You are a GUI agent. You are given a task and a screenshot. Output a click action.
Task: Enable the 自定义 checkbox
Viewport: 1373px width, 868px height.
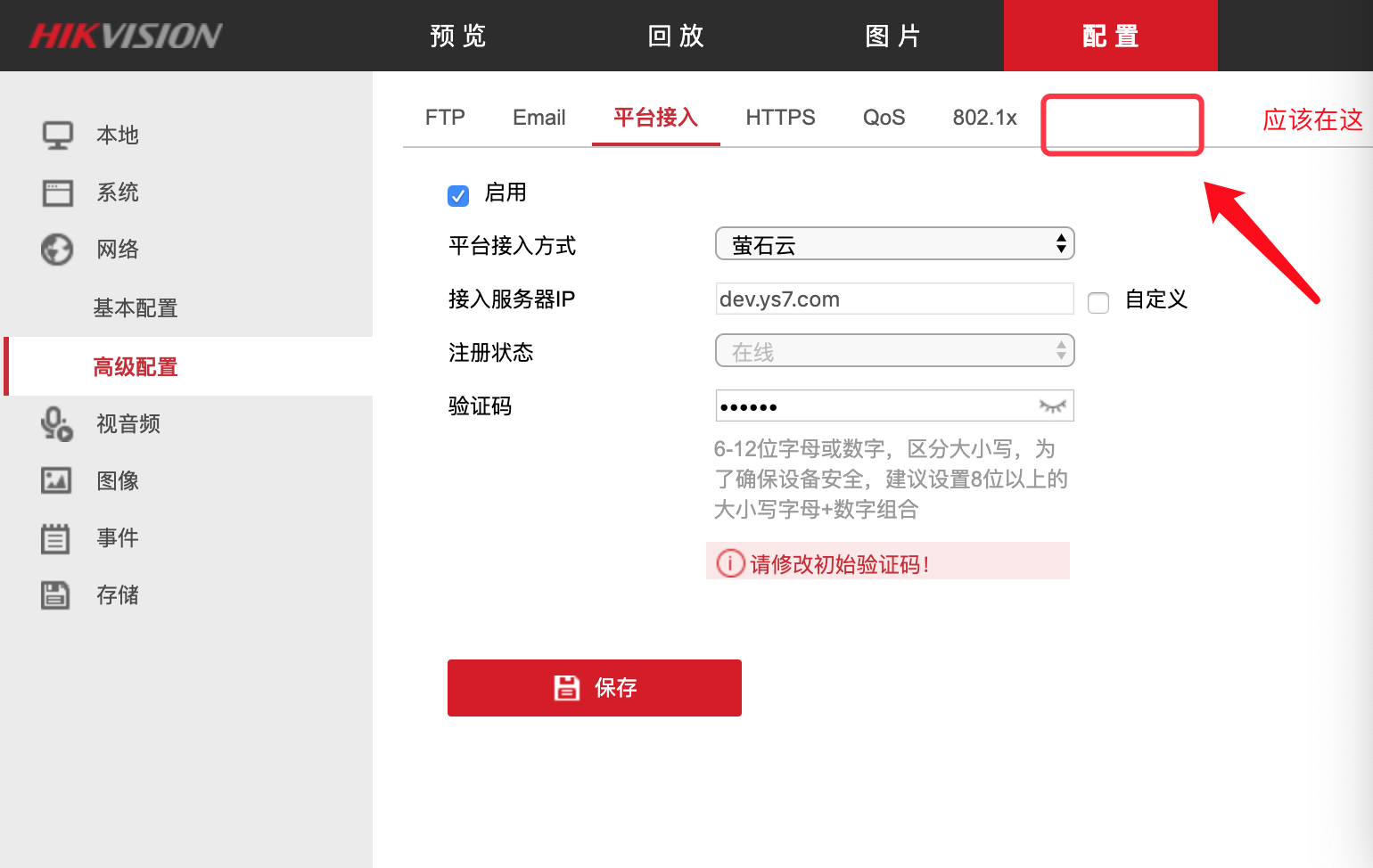(1098, 303)
